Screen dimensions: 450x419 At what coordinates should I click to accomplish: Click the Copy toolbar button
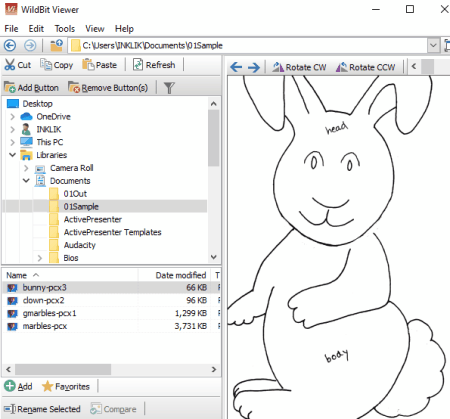point(56,65)
